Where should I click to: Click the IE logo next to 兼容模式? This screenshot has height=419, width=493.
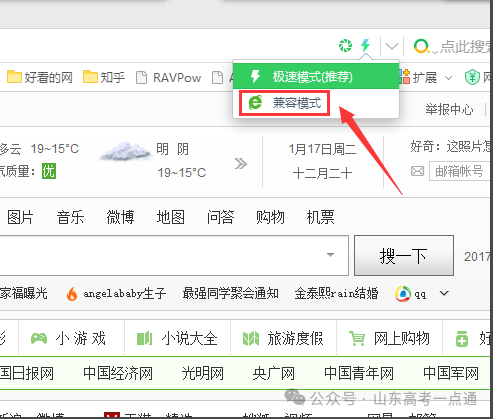coord(256,102)
